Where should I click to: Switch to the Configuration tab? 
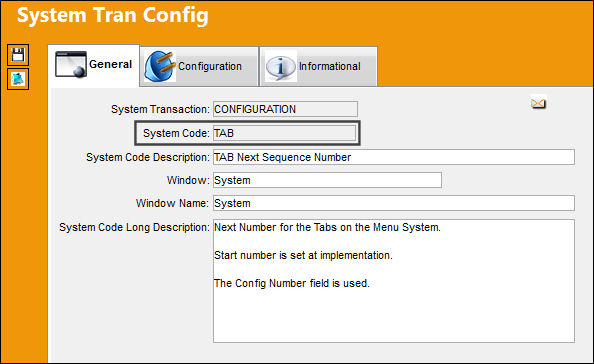(199, 67)
